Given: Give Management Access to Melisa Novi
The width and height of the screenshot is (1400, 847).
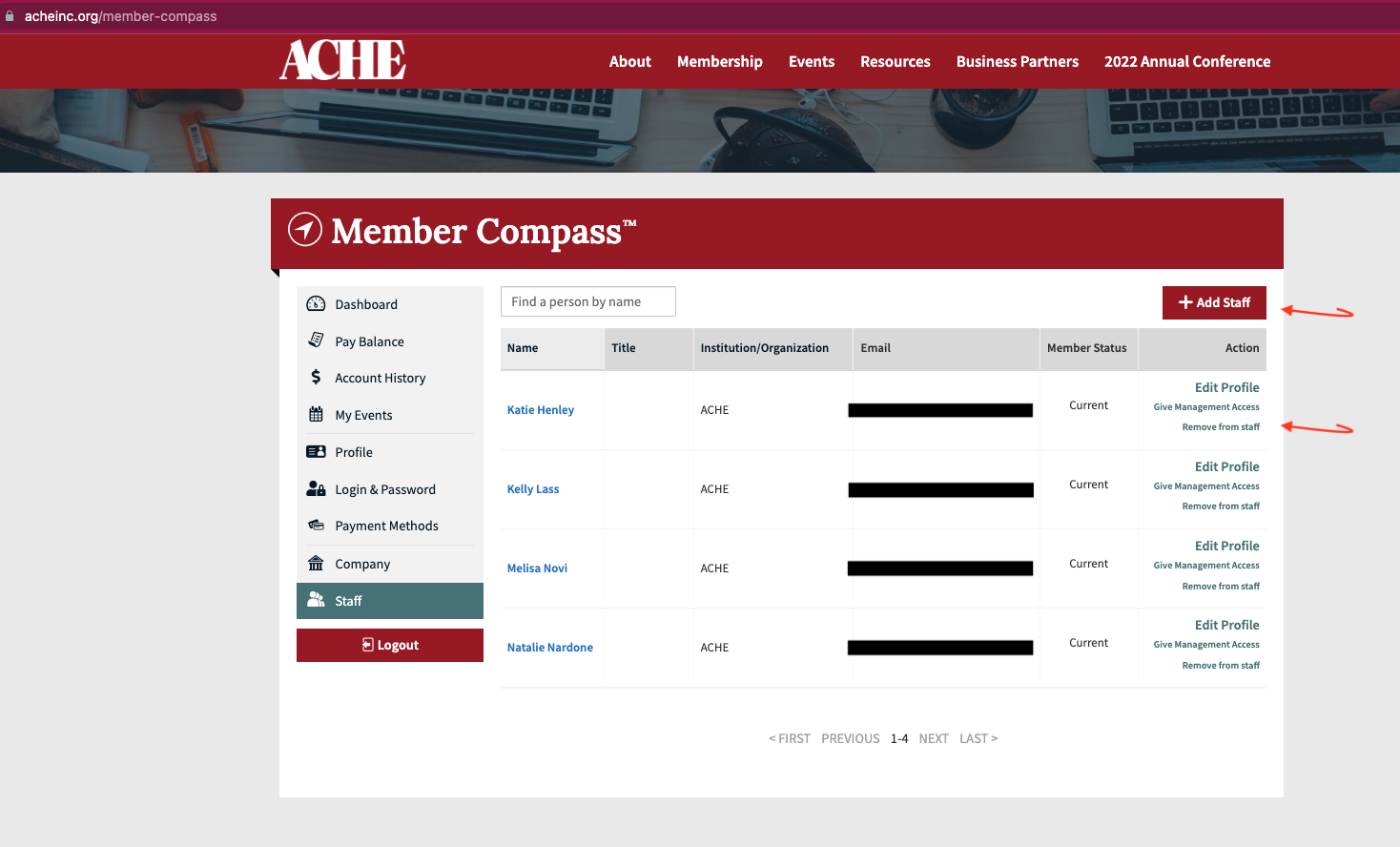Looking at the screenshot, I should pyautogui.click(x=1206, y=566).
